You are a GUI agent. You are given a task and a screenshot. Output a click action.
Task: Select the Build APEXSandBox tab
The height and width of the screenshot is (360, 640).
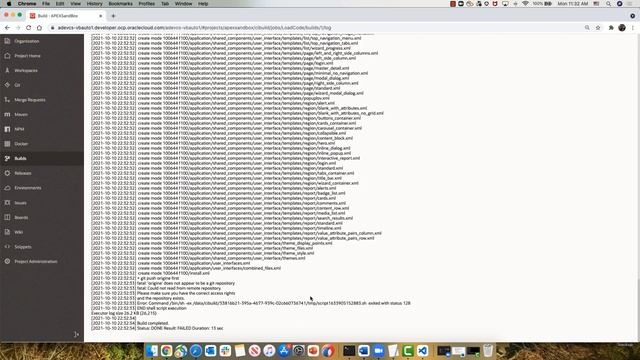pos(65,16)
